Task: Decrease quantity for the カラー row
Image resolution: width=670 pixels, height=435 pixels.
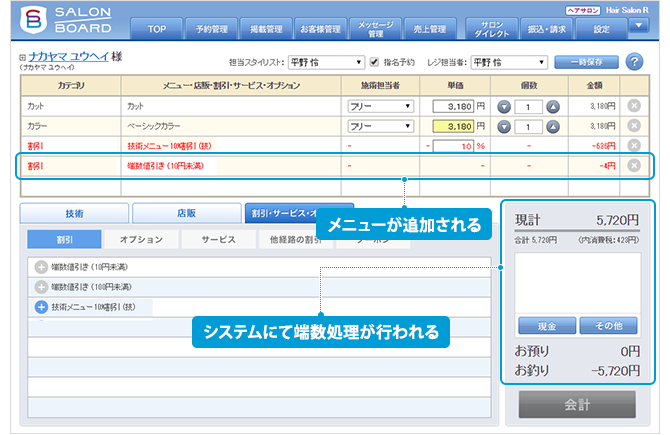Action: pos(504,127)
